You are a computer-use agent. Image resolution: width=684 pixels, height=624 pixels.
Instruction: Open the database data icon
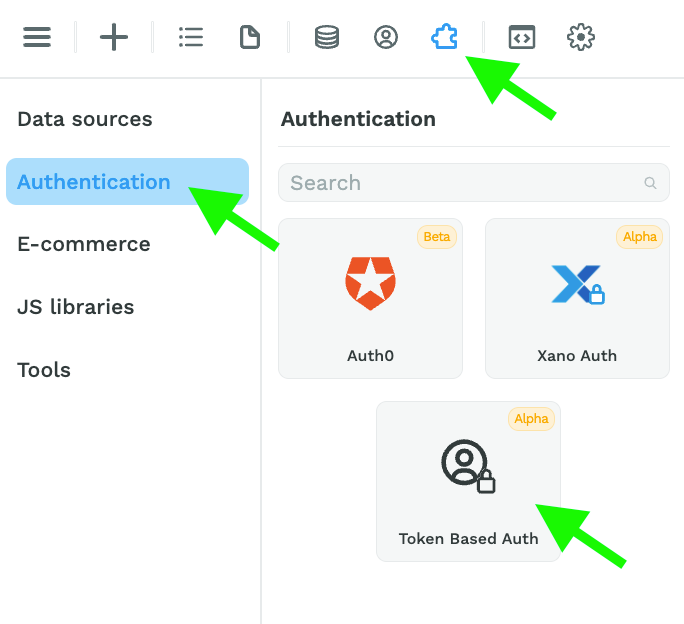tap(327, 37)
